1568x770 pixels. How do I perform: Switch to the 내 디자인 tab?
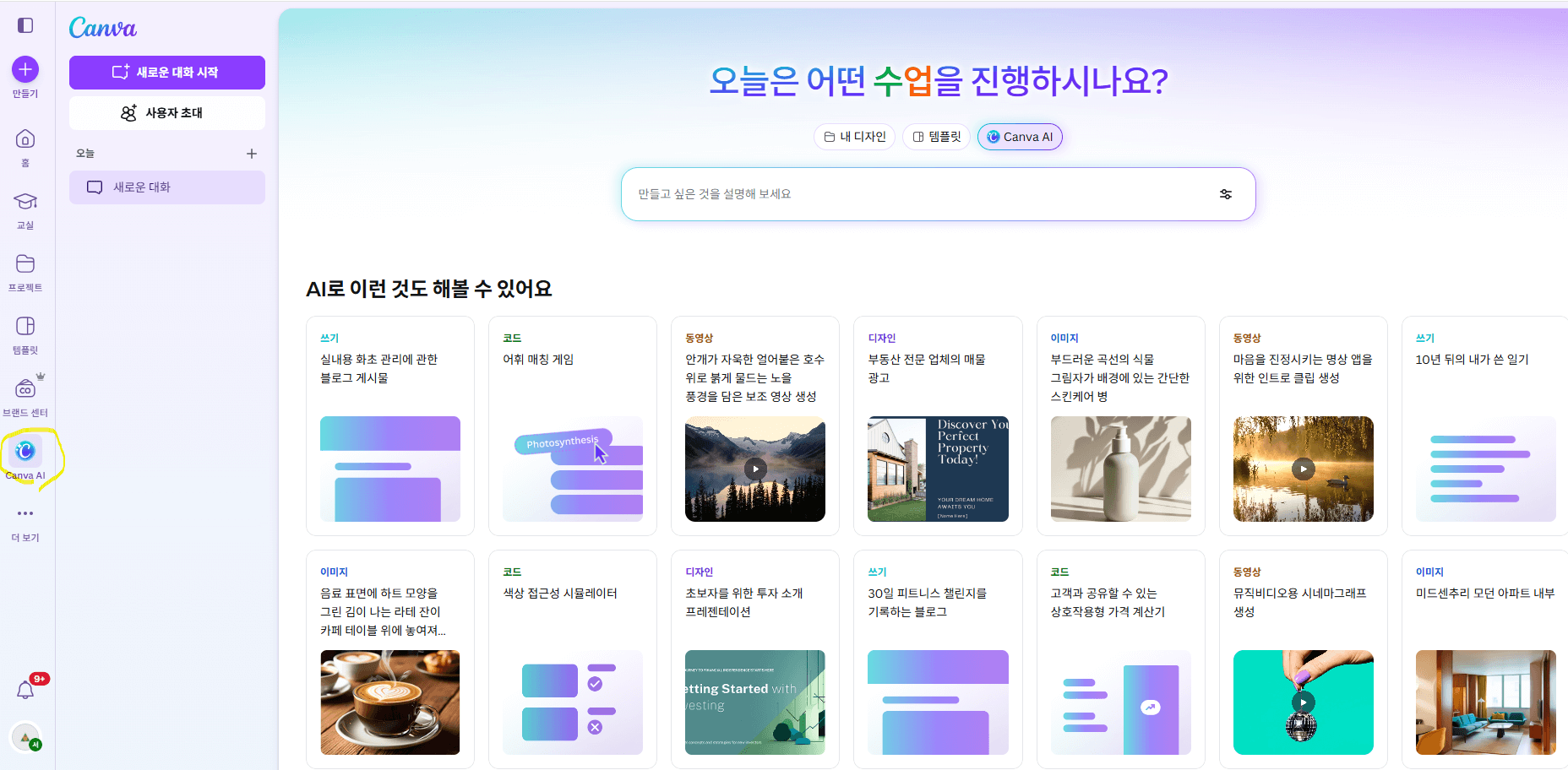(x=854, y=136)
